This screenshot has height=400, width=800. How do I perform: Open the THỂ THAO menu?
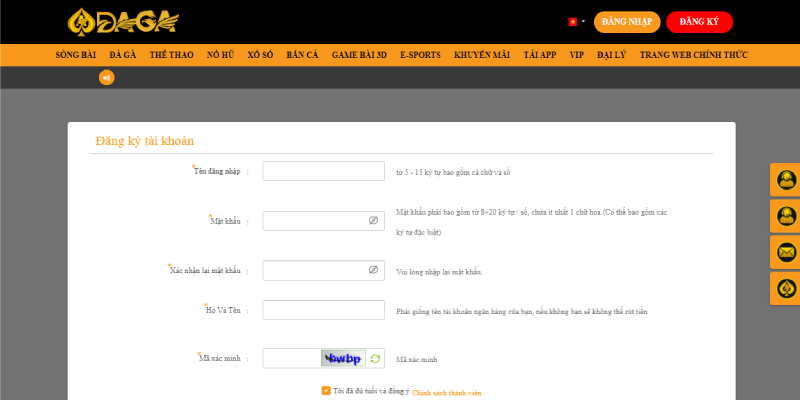(x=171, y=55)
